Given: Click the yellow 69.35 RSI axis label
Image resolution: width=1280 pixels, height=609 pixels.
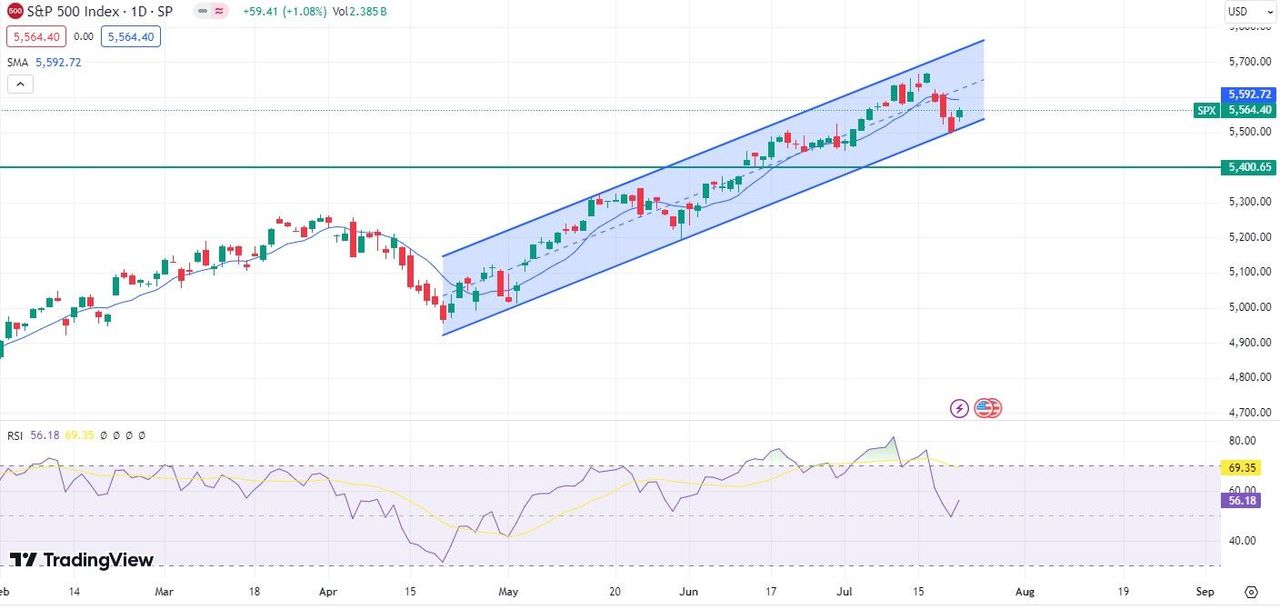Looking at the screenshot, I should tap(1241, 467).
